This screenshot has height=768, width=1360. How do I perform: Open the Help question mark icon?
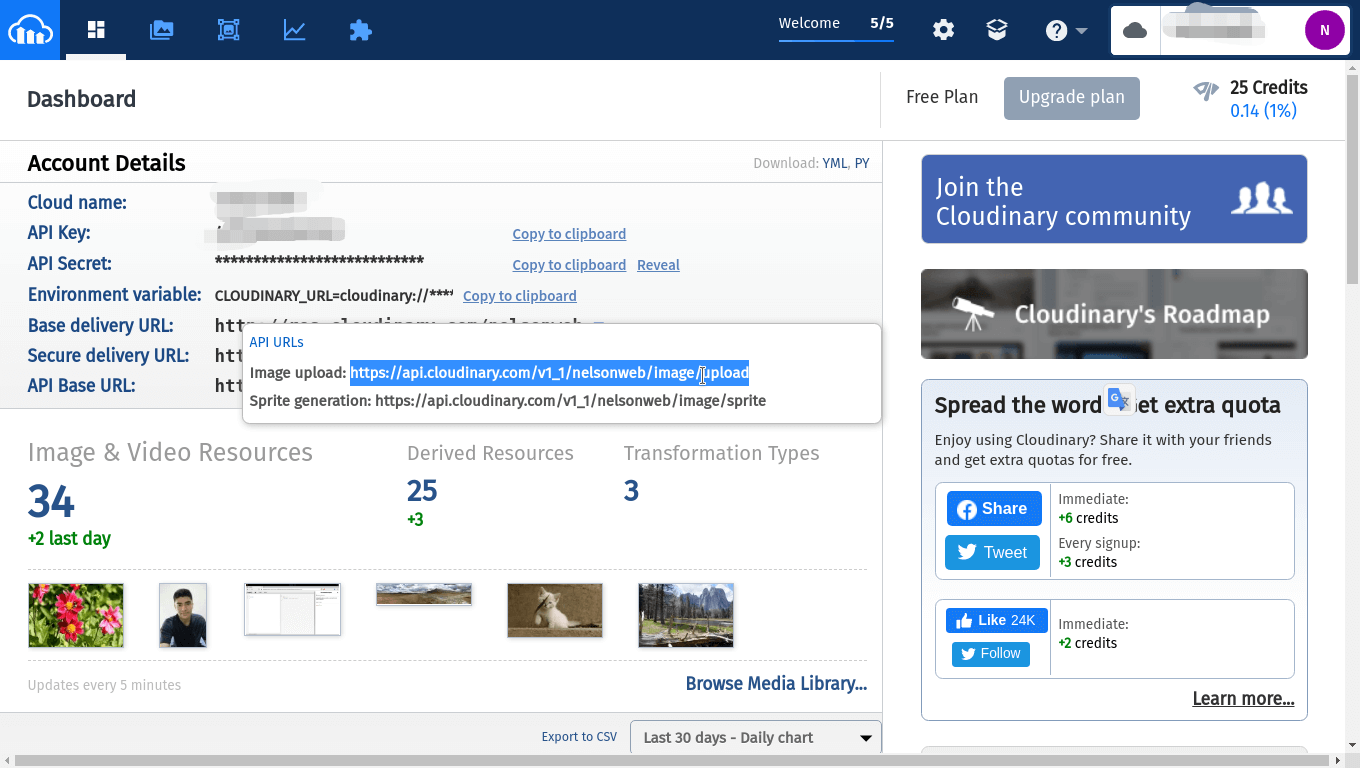[x=1056, y=30]
